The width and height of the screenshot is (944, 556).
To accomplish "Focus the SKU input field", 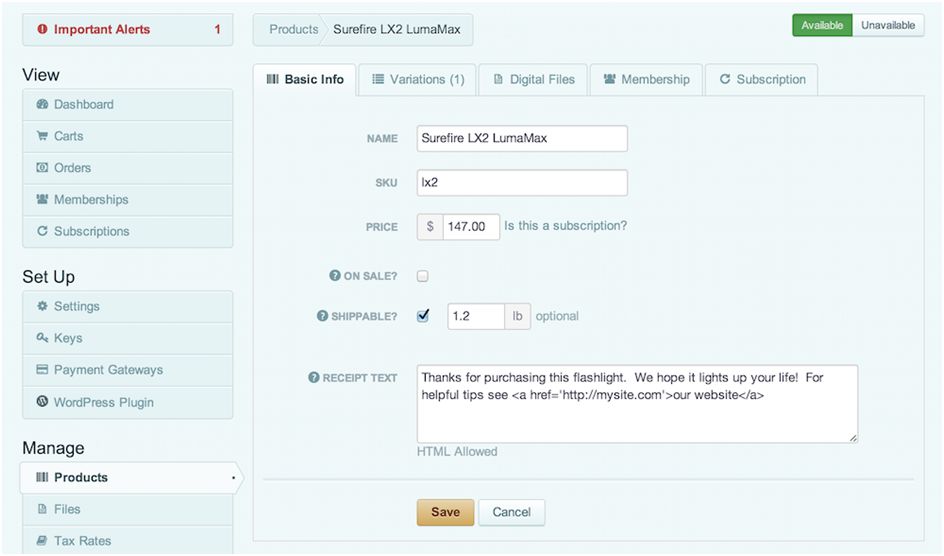I will click(522, 183).
